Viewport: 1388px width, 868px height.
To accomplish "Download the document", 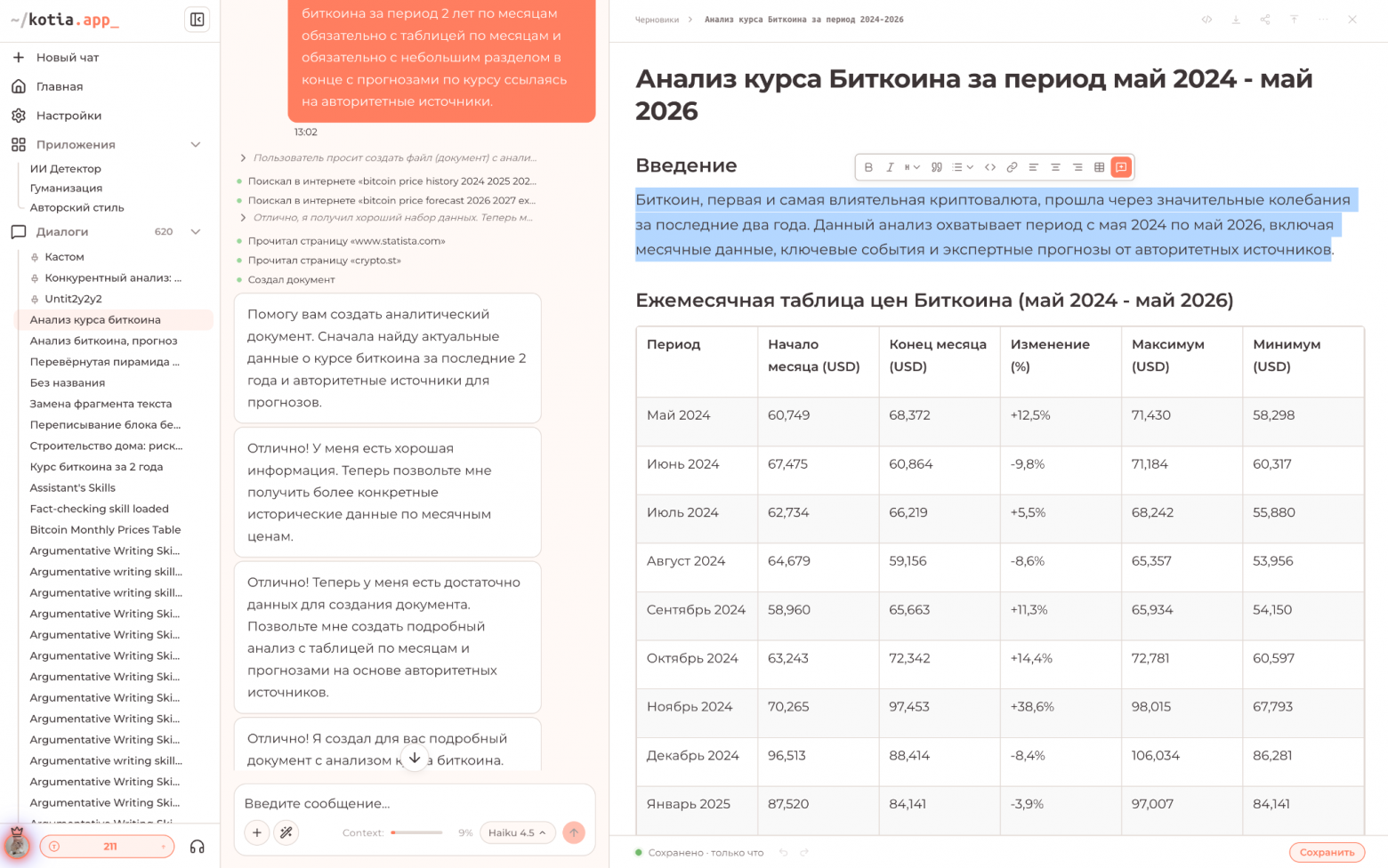I will pos(1236,20).
